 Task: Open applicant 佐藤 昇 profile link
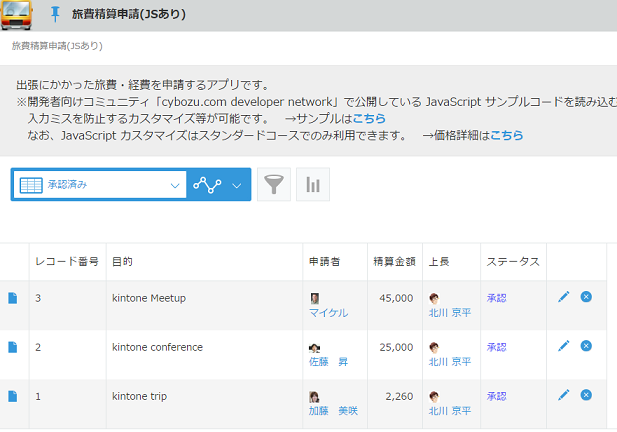(328, 362)
